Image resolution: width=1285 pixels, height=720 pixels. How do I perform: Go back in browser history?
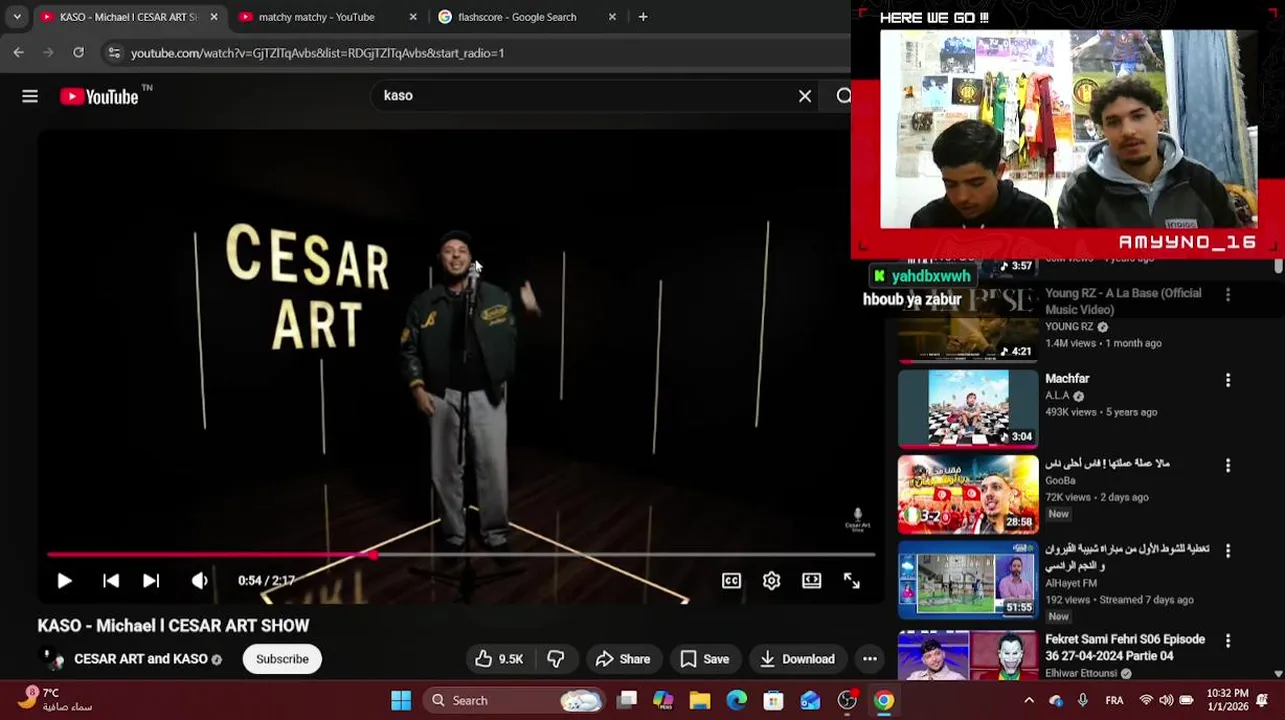[18, 53]
